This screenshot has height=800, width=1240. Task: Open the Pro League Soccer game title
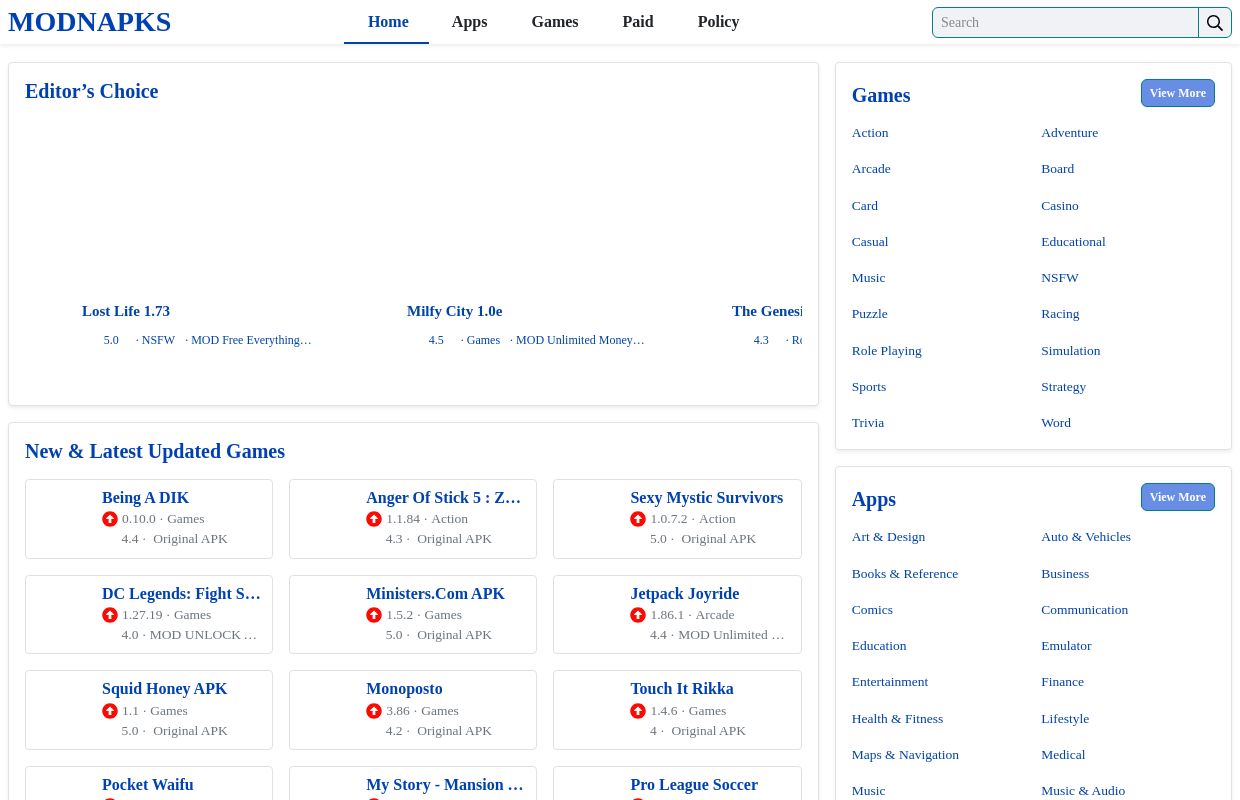(x=694, y=785)
